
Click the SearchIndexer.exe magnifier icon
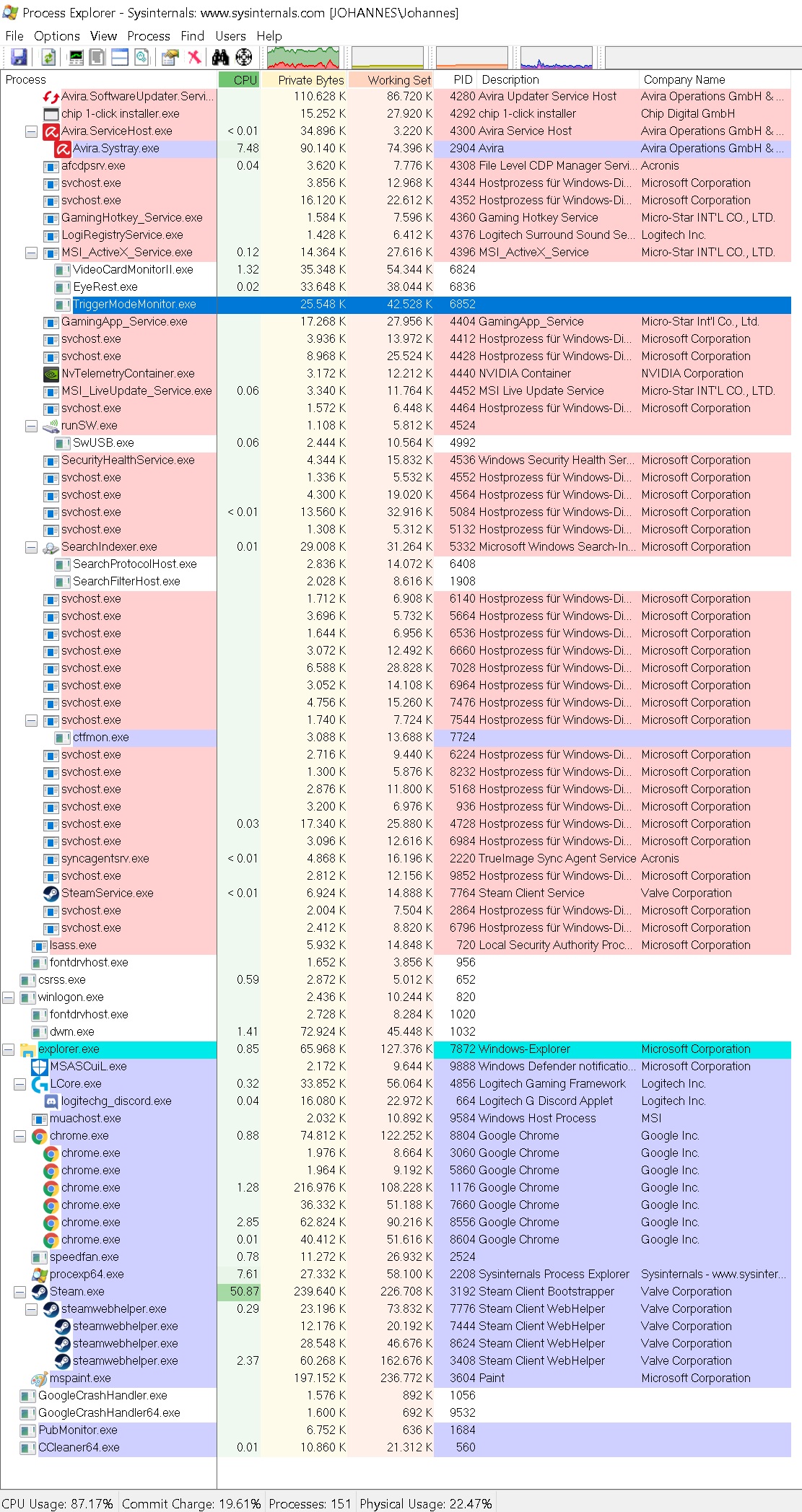51,547
